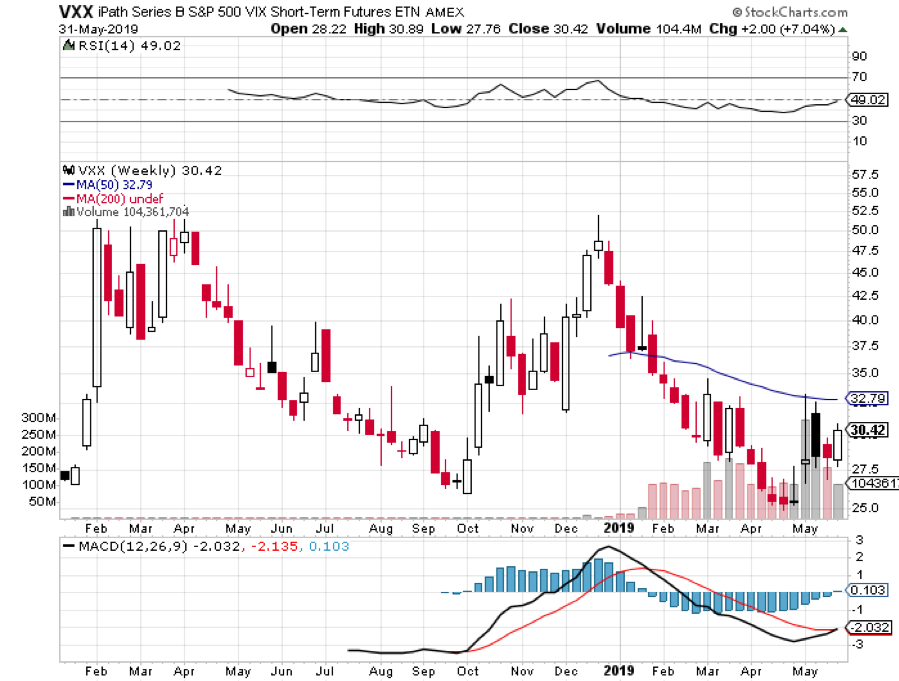The height and width of the screenshot is (681, 899).
Task: Click the VXX (Weekly) 30.42 legend text
Action: pos(150,170)
